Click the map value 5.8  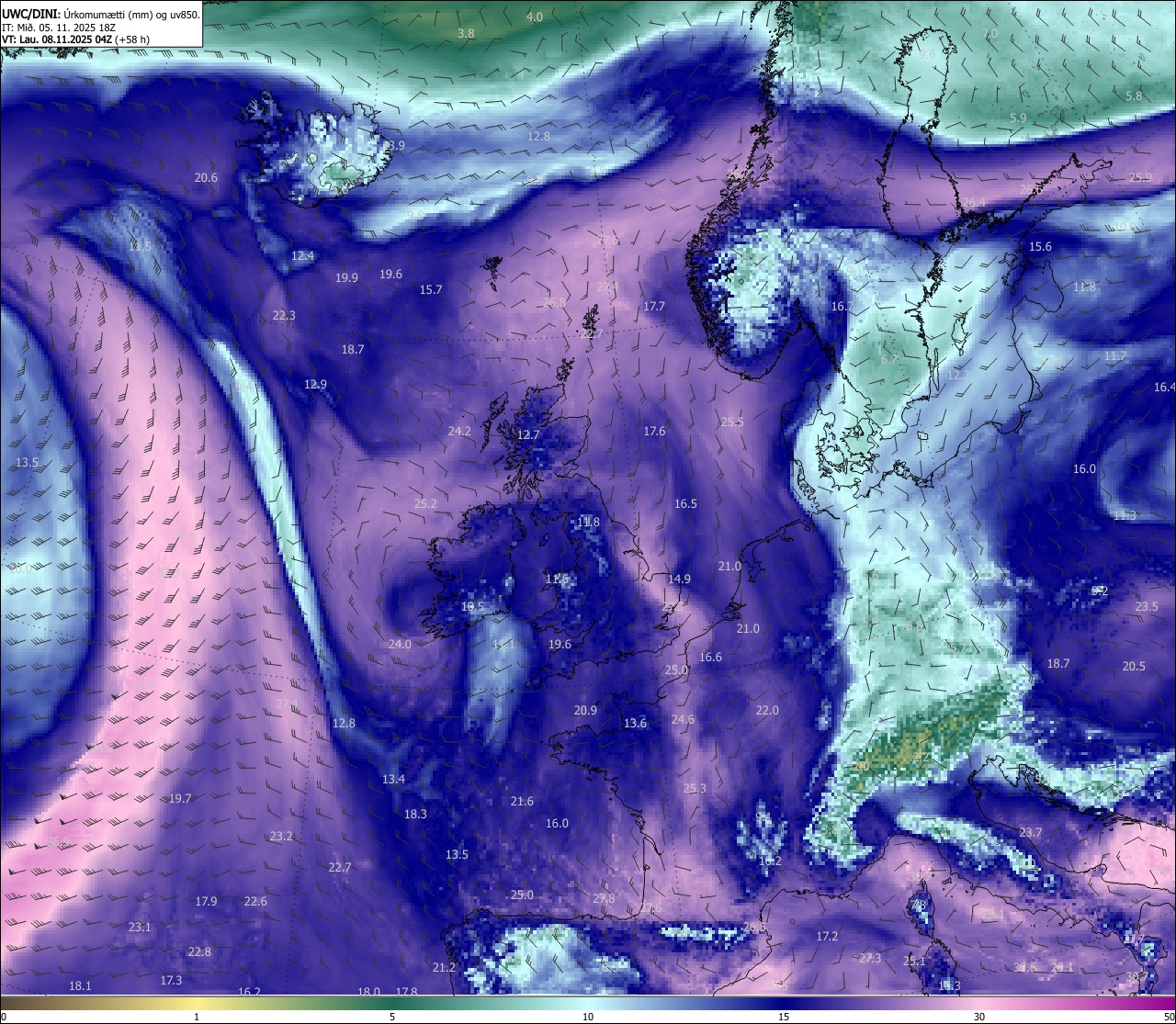[x=1134, y=96]
